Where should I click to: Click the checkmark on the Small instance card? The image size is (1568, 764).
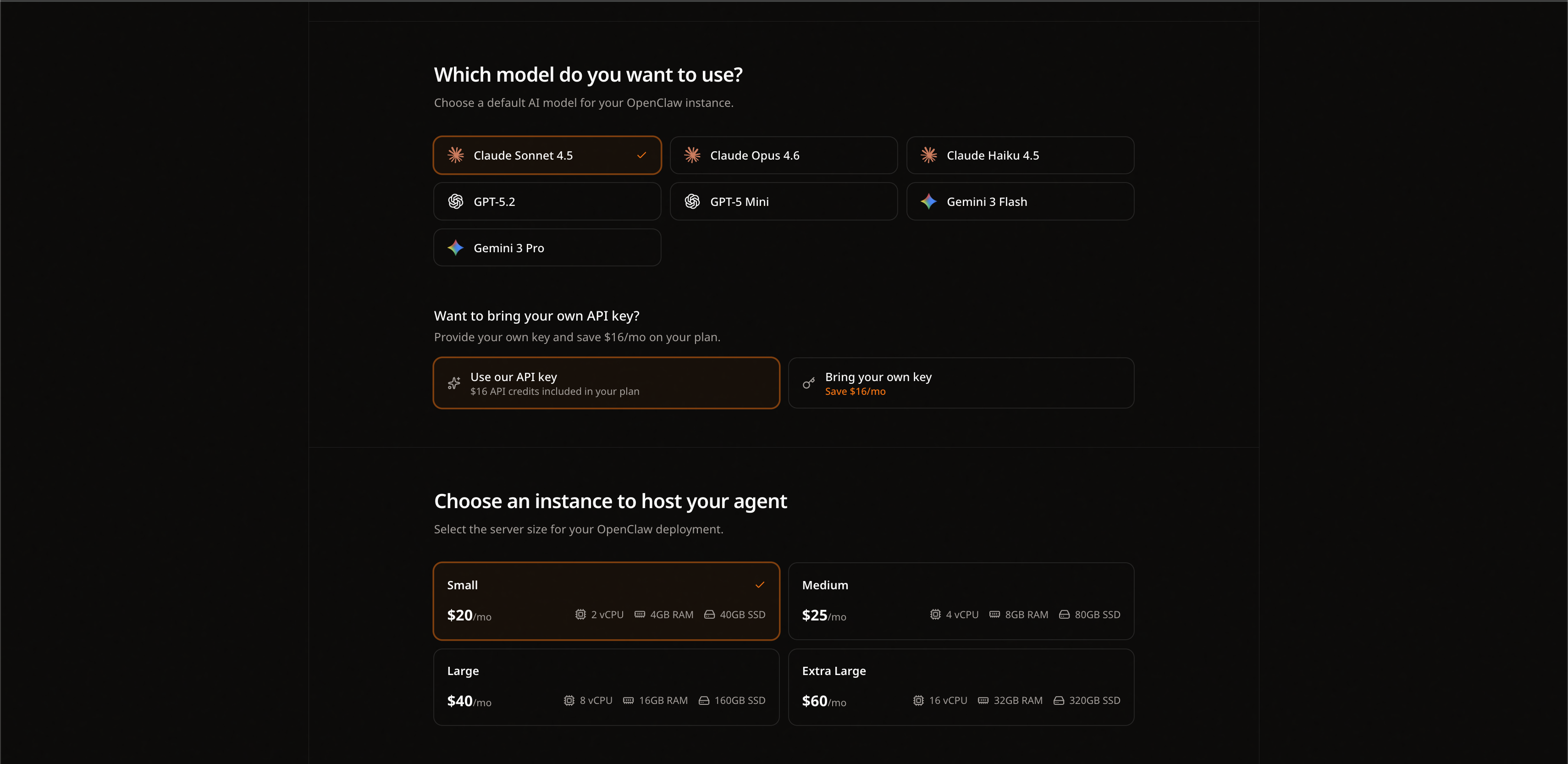tap(760, 585)
